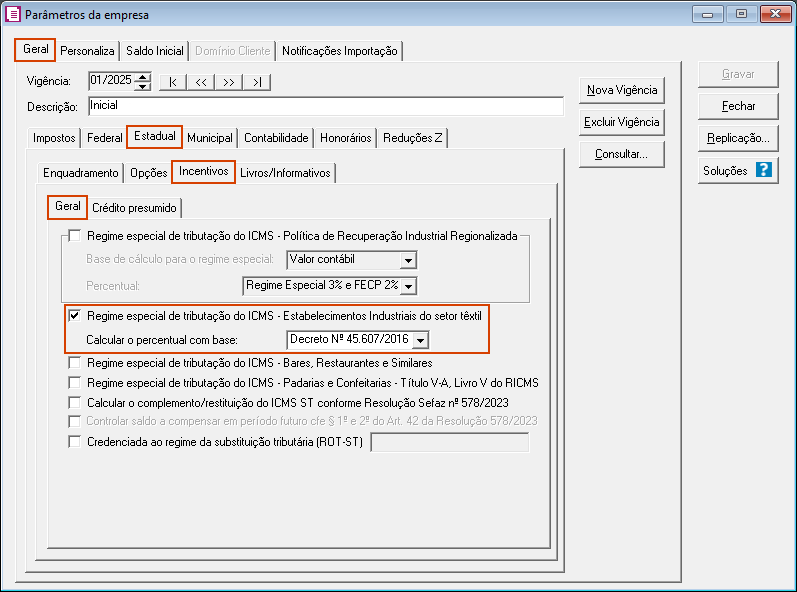Decrease Vigência with spinner down arrow
The image size is (797, 592).
(x=143, y=87)
